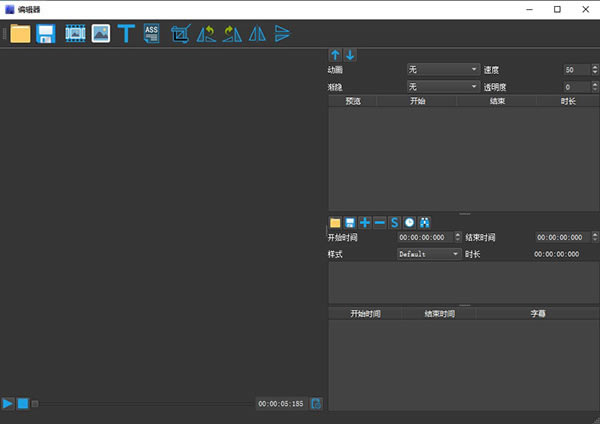Click the save floppy disk icon in main toolbar
600x424 pixels.
[46, 34]
